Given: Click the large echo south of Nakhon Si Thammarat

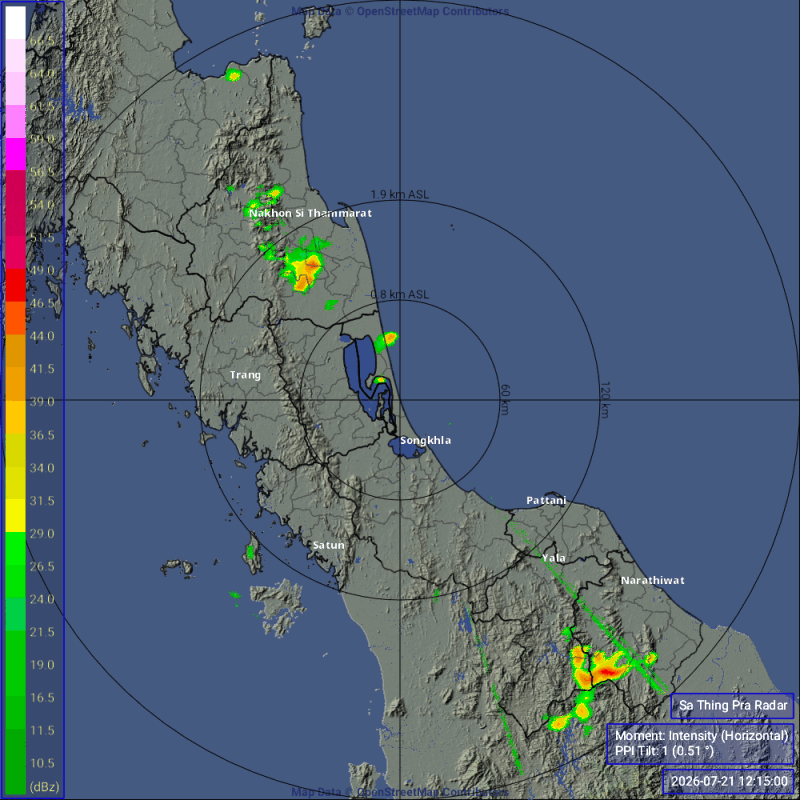Looking at the screenshot, I should [x=304, y=270].
